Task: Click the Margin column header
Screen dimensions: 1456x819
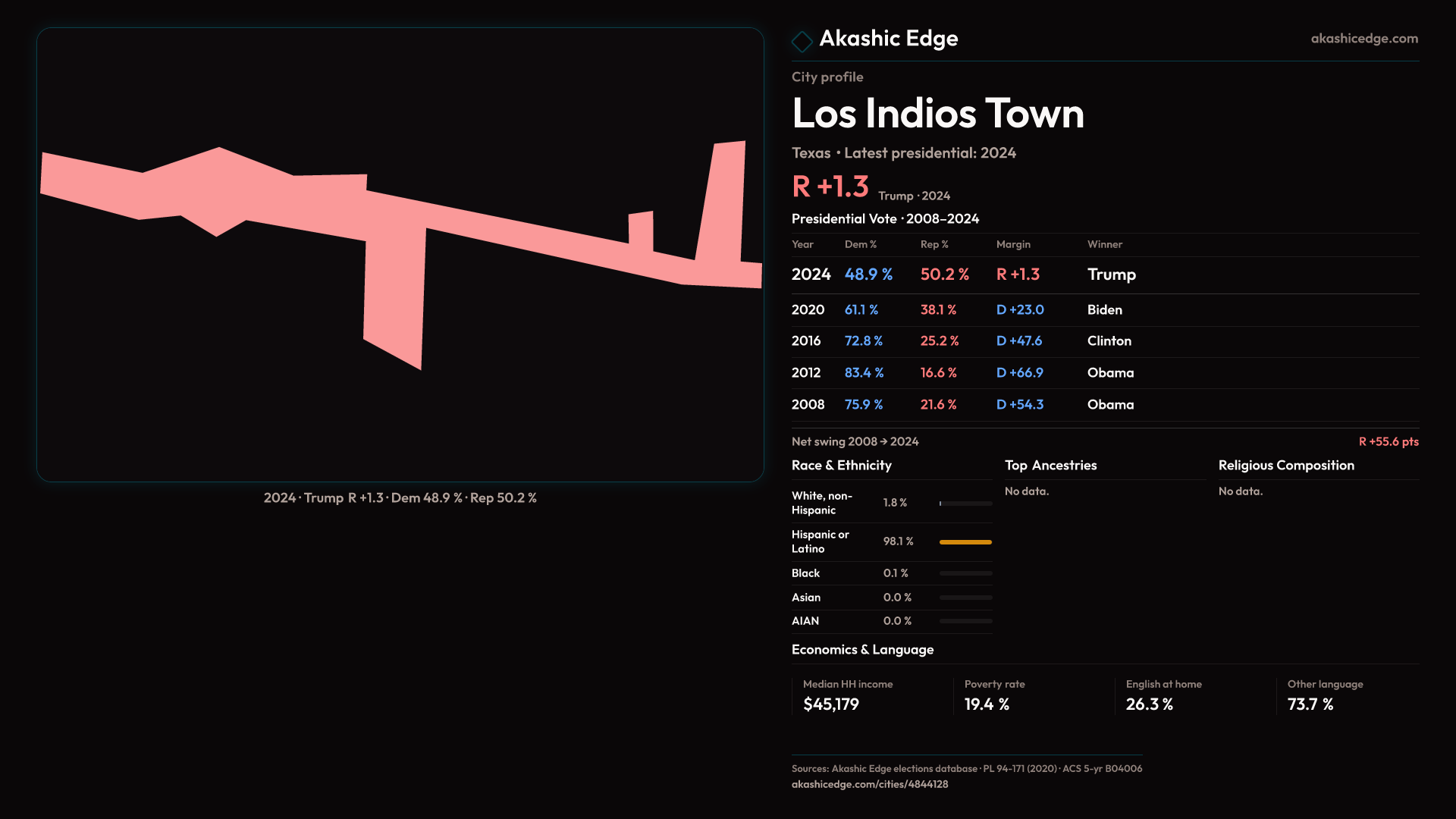Action: pos(1012,244)
